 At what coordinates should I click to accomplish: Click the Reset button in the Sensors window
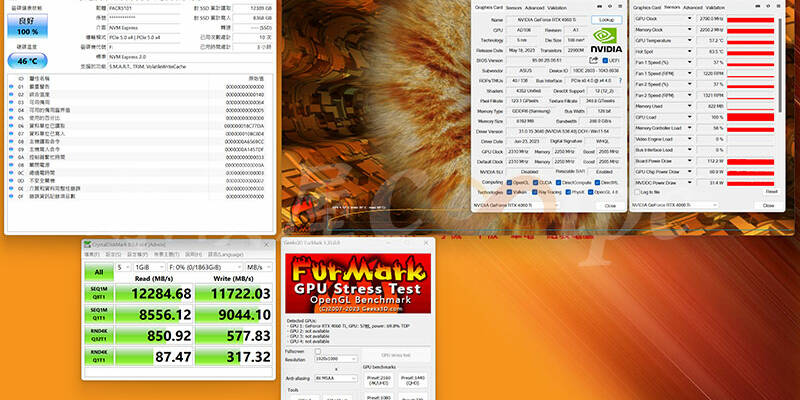771,192
